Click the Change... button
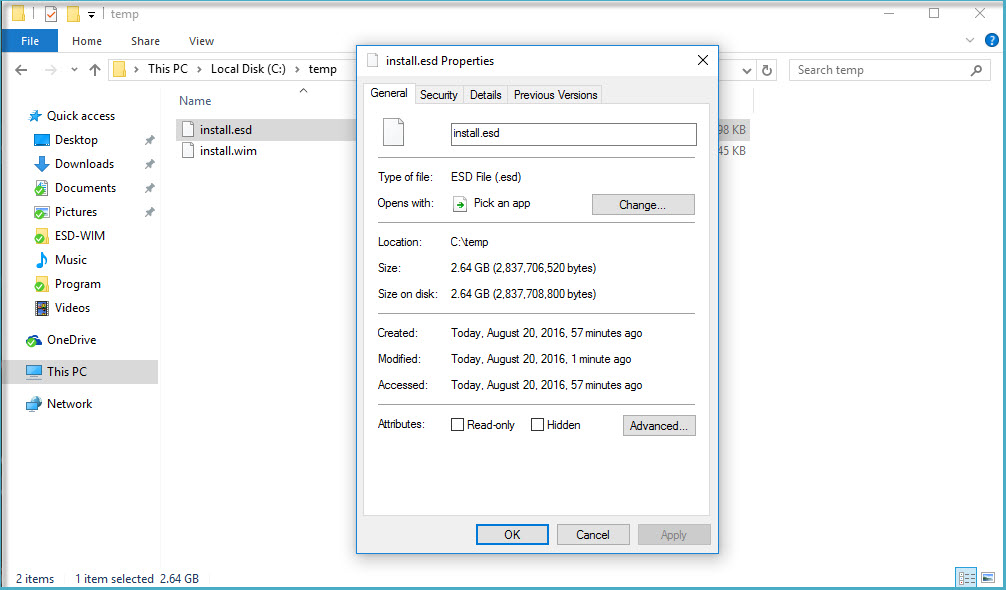The width and height of the screenshot is (1006, 590). pos(643,205)
